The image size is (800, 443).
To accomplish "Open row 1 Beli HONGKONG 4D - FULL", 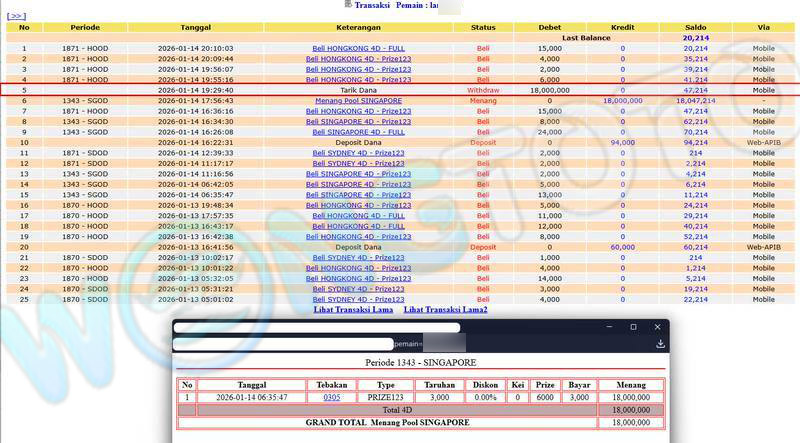I will click(358, 48).
